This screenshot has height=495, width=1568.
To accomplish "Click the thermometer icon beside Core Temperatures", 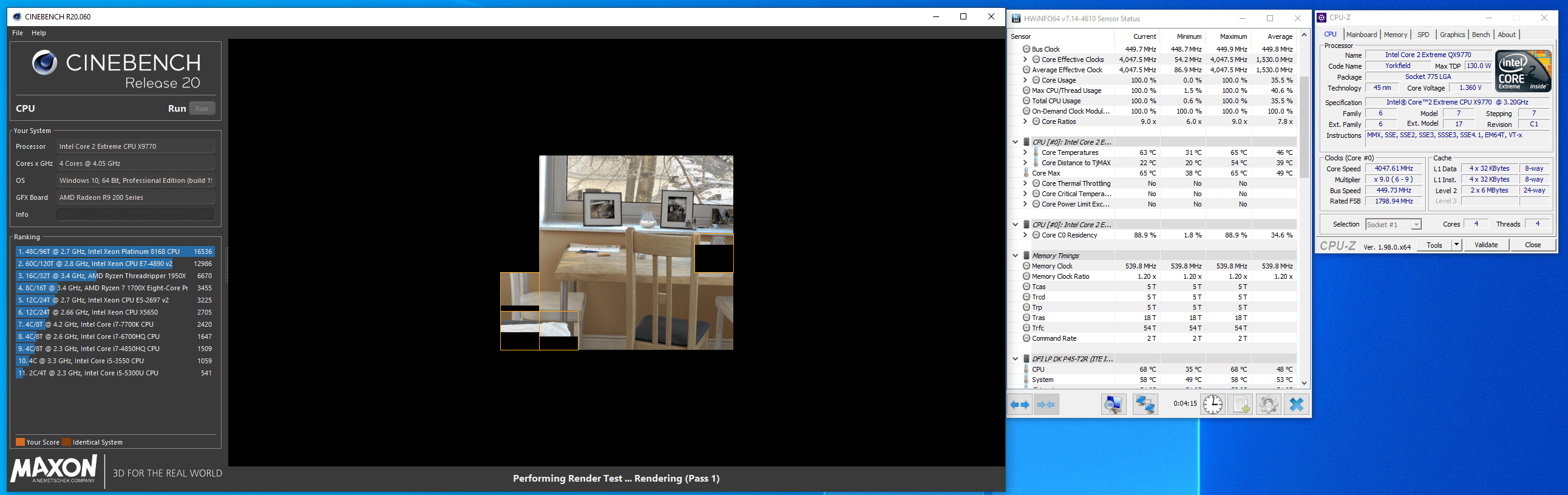I will point(1036,152).
